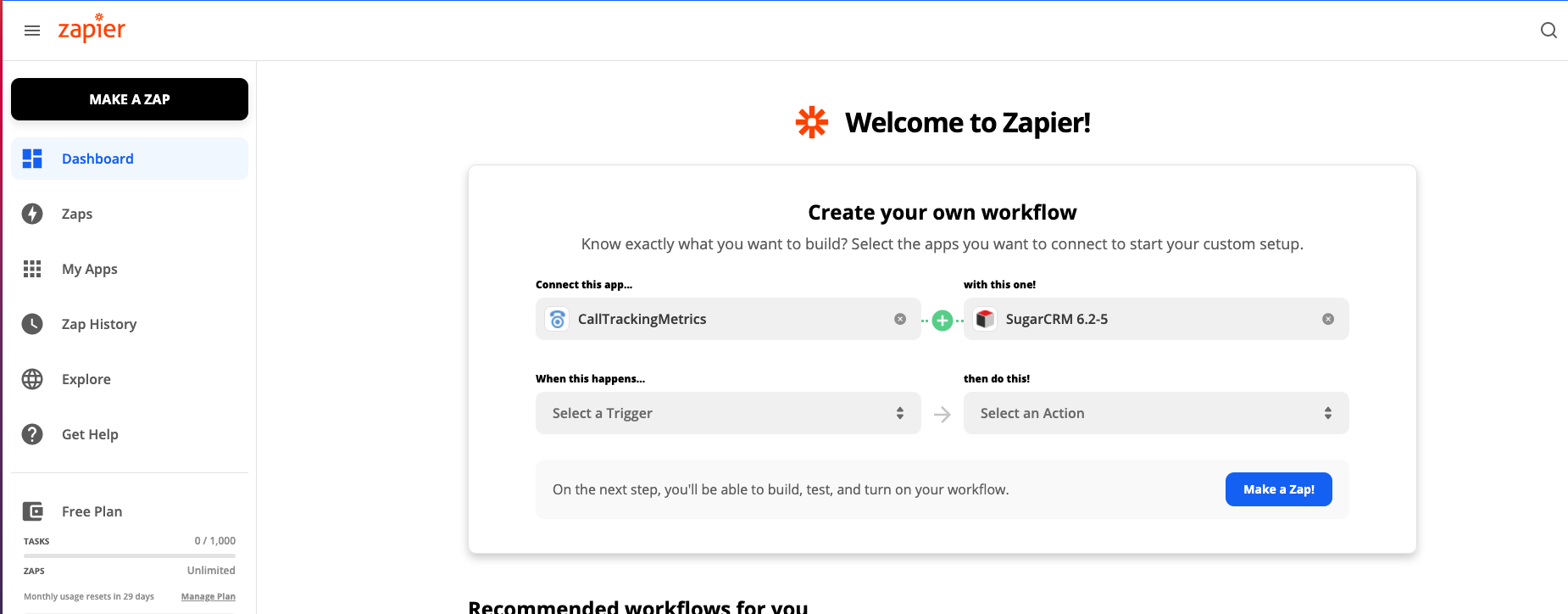The width and height of the screenshot is (1568, 614).
Task: Click the Welcome to Zapier! heading
Action: (968, 123)
